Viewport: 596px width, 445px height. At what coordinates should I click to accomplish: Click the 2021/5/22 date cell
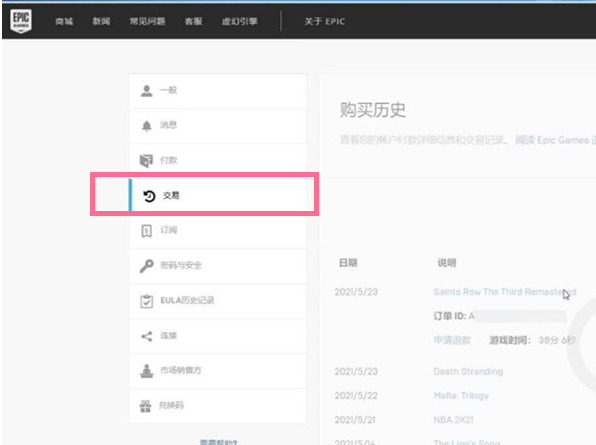(356, 396)
